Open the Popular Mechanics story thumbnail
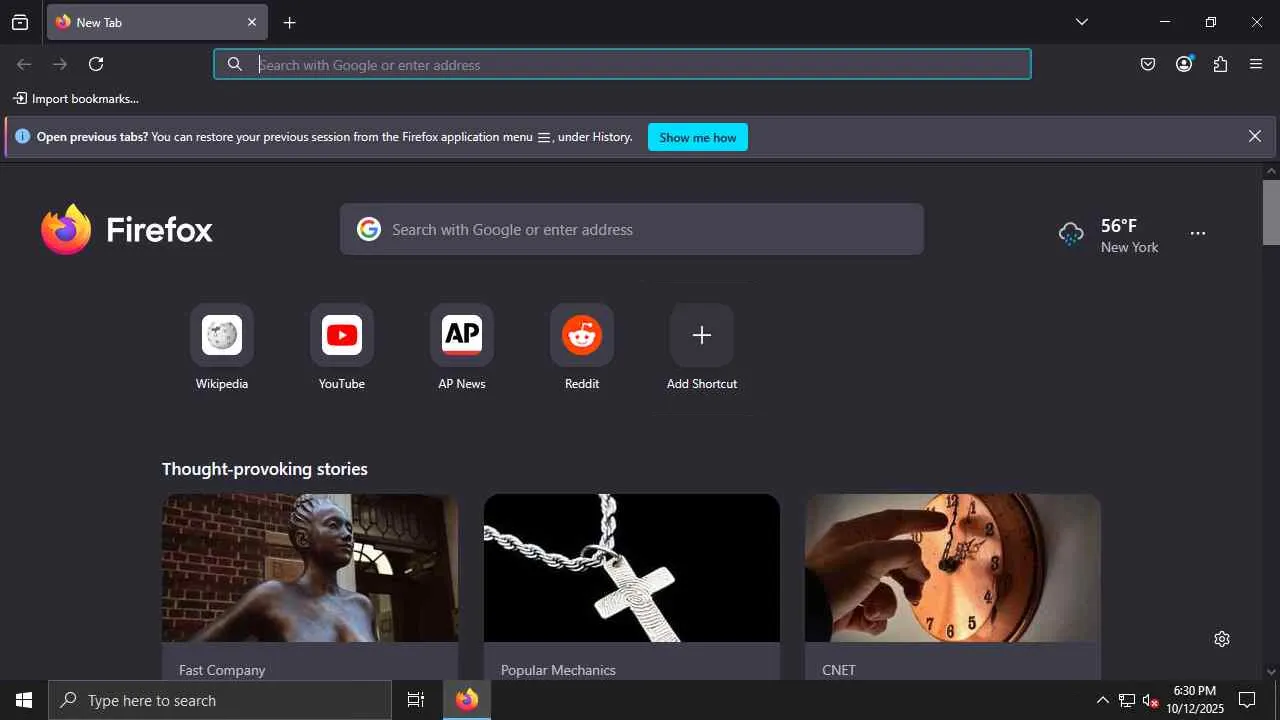1280x720 pixels. point(632,568)
